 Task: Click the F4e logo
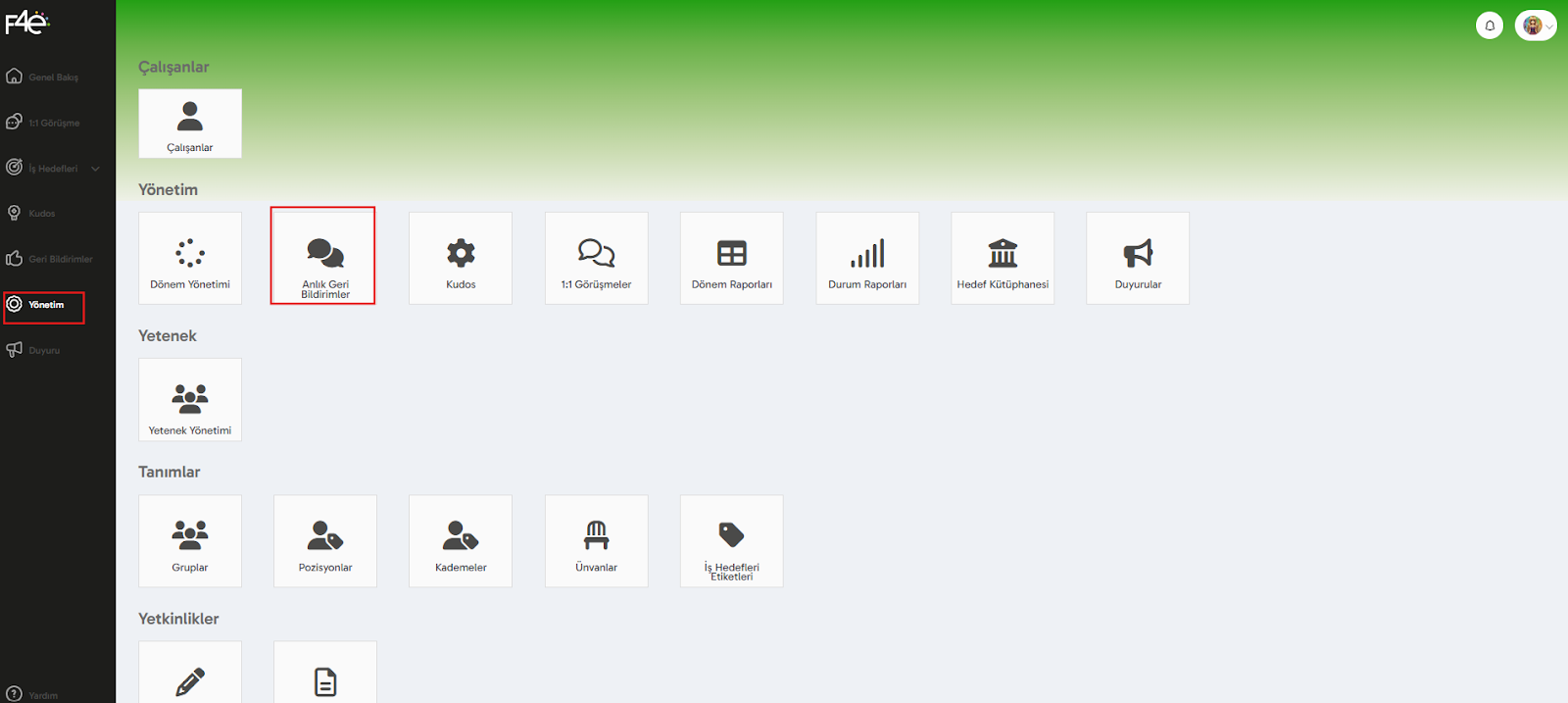[27, 21]
